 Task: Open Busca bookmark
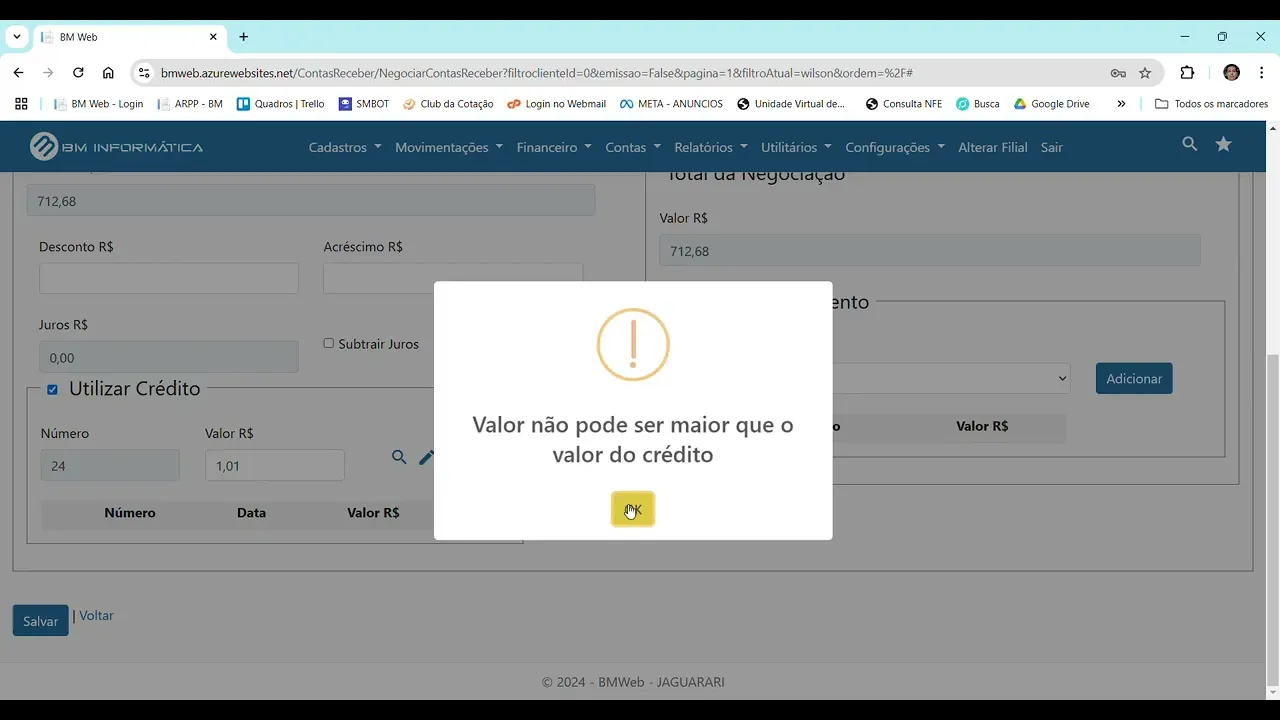point(978,103)
